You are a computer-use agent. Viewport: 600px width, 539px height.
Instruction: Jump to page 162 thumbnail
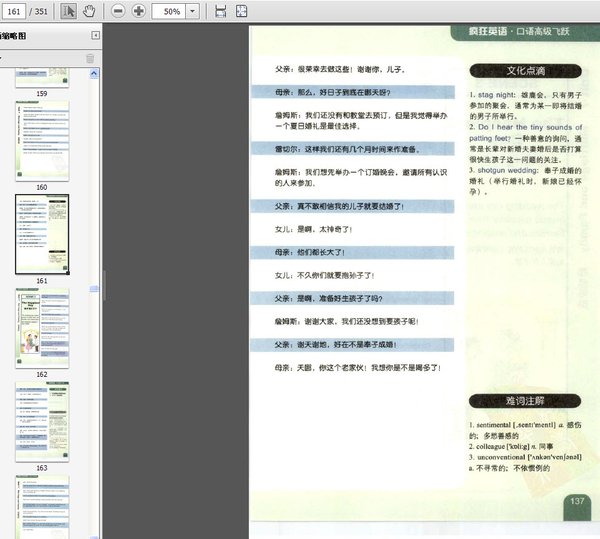pos(42,327)
